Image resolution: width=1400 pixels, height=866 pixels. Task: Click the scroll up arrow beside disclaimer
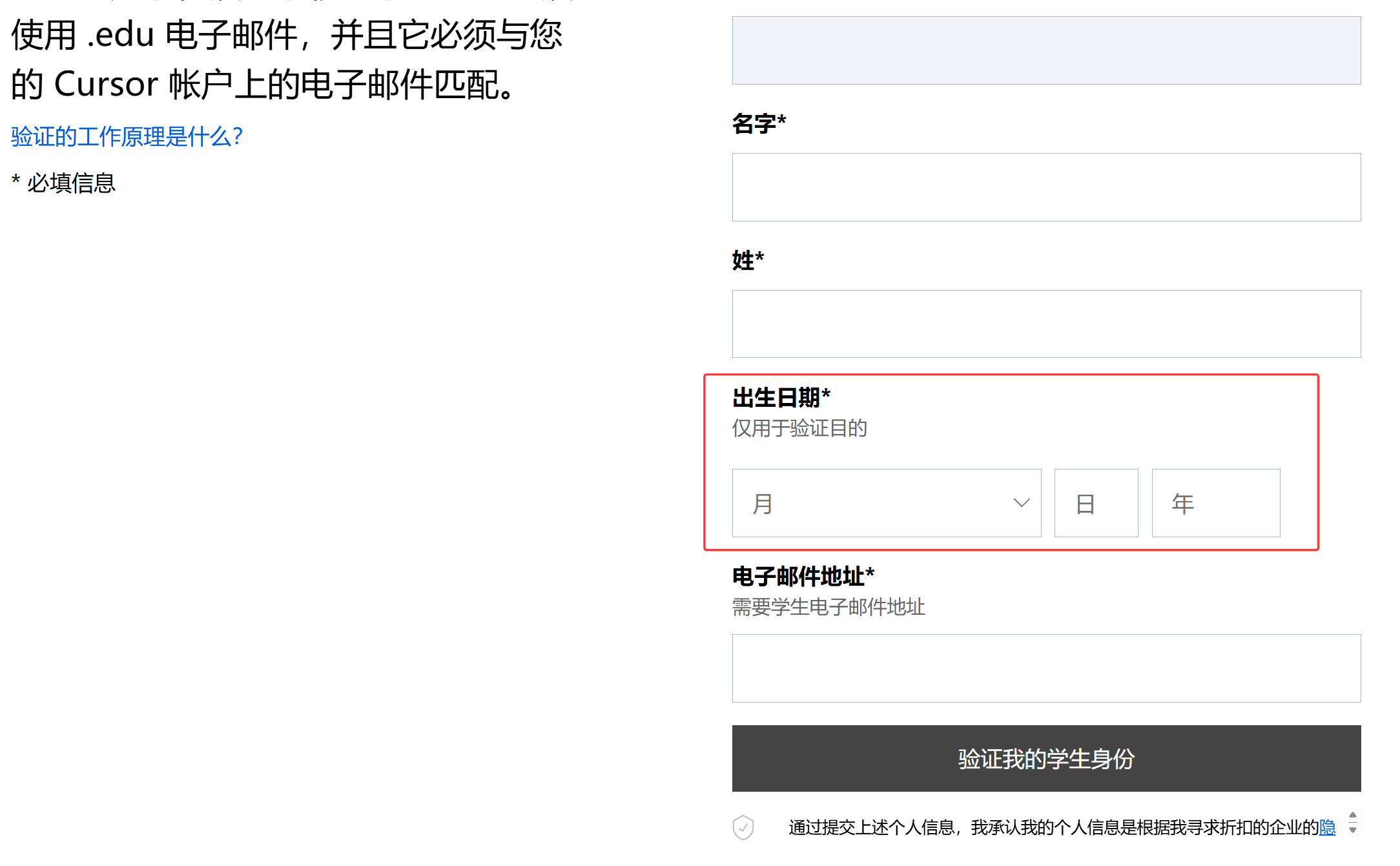pyautogui.click(x=1353, y=815)
